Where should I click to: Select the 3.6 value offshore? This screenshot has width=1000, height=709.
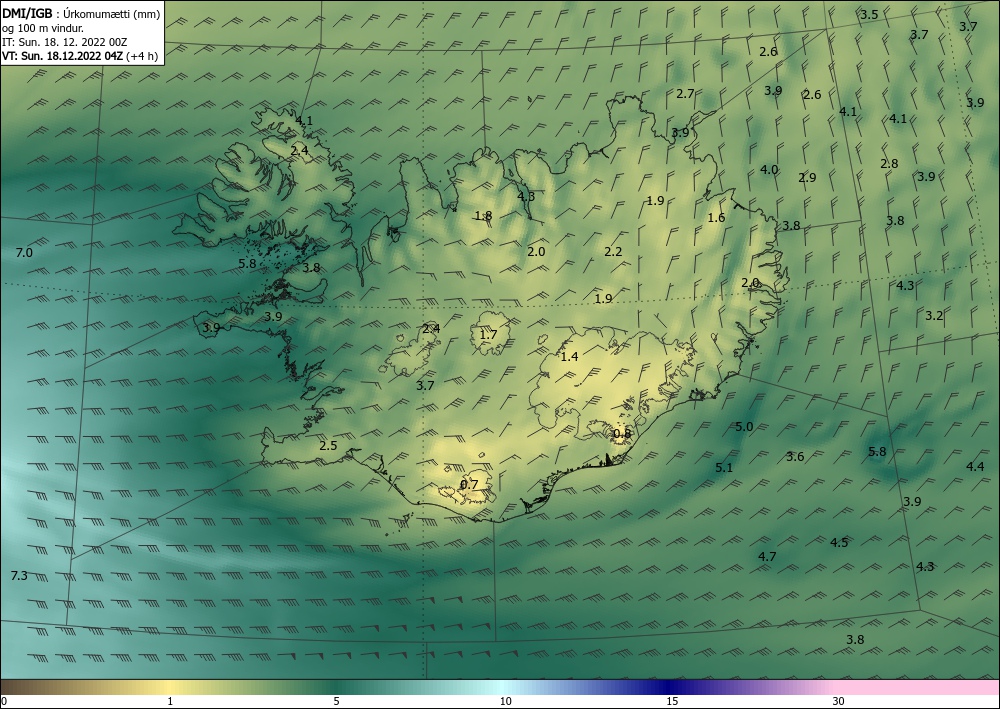pos(795,457)
